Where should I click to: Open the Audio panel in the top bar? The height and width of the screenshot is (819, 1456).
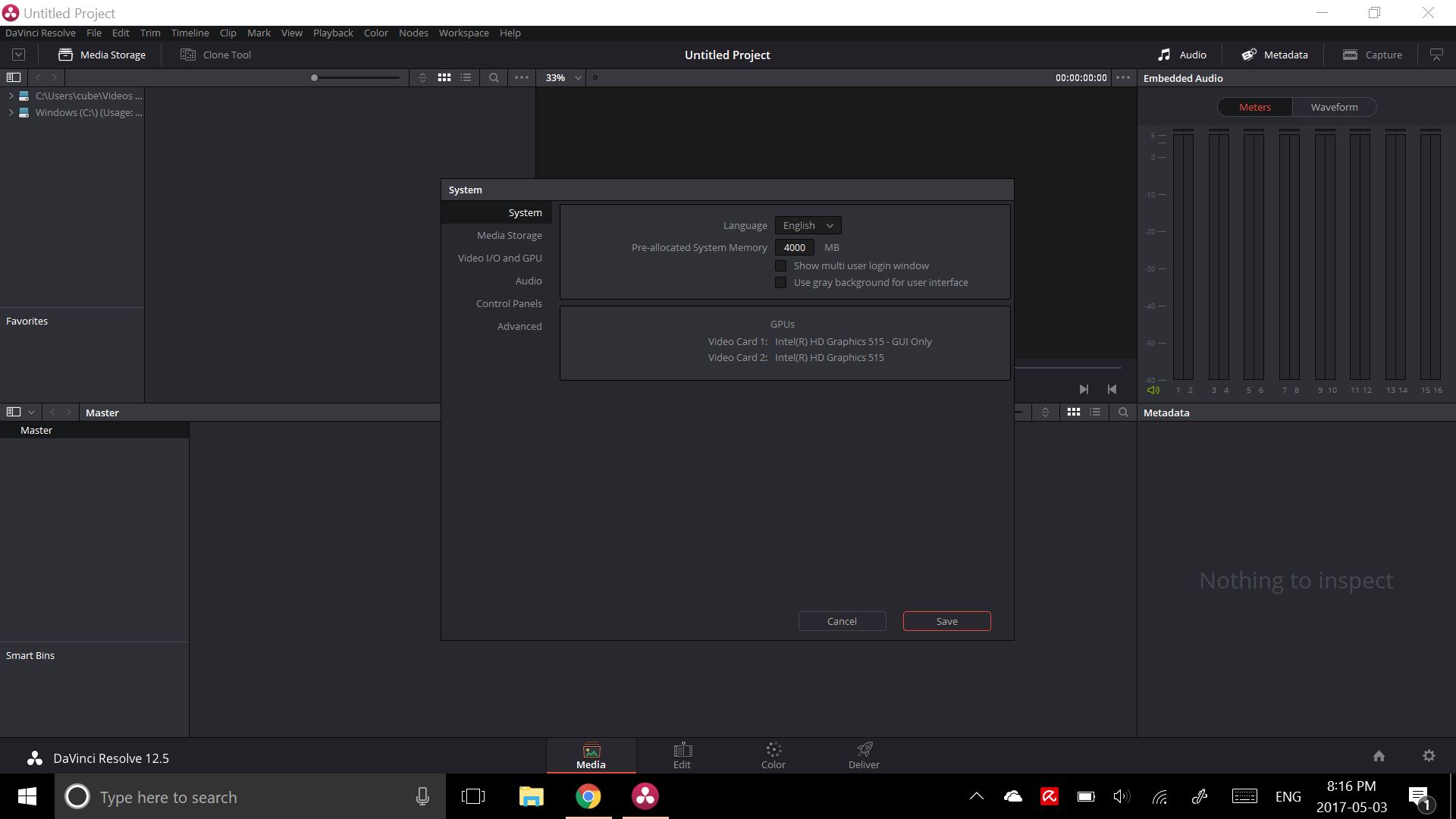pyautogui.click(x=1181, y=55)
